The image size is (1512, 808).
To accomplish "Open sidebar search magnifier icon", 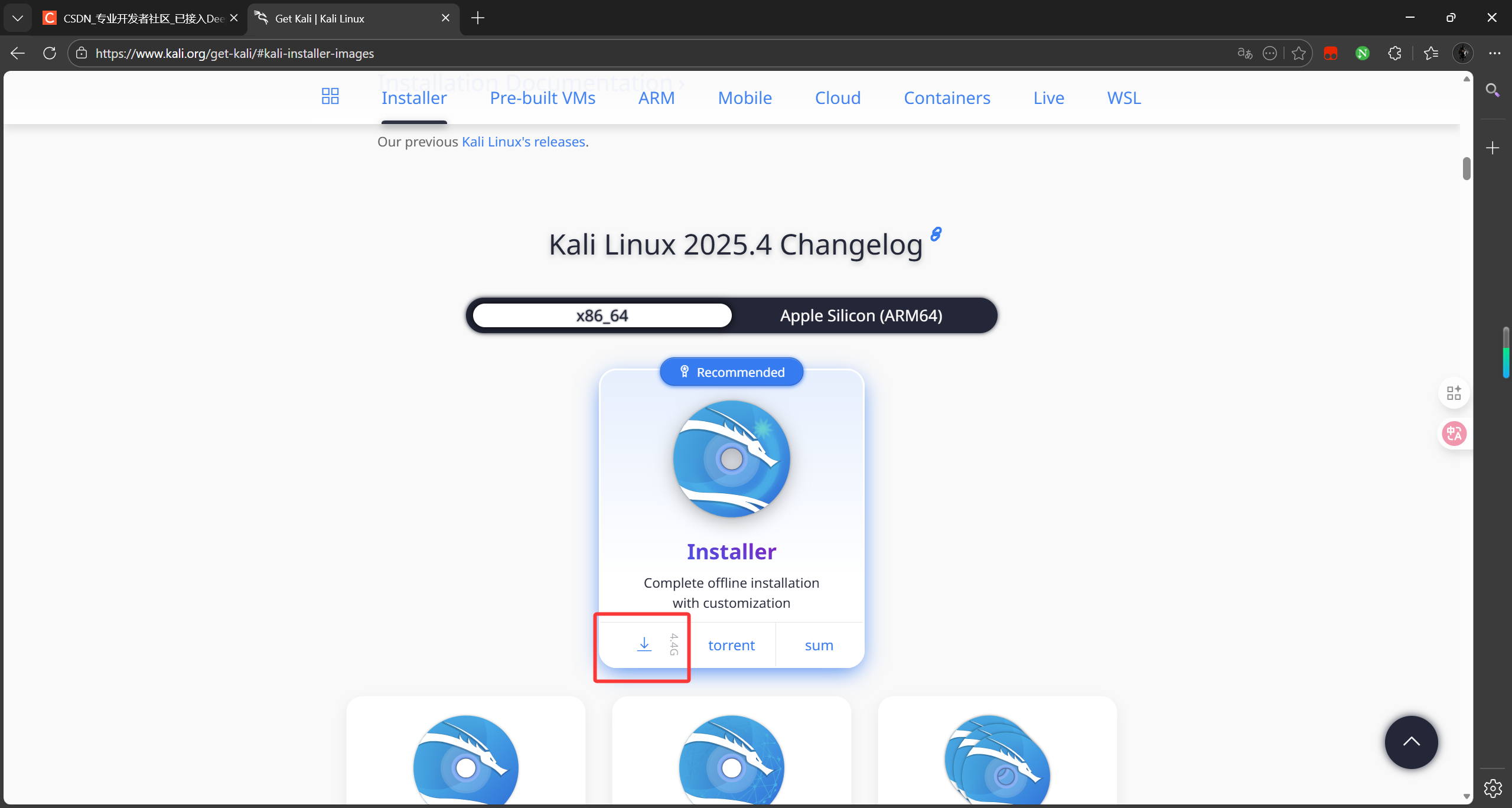I will point(1493,90).
